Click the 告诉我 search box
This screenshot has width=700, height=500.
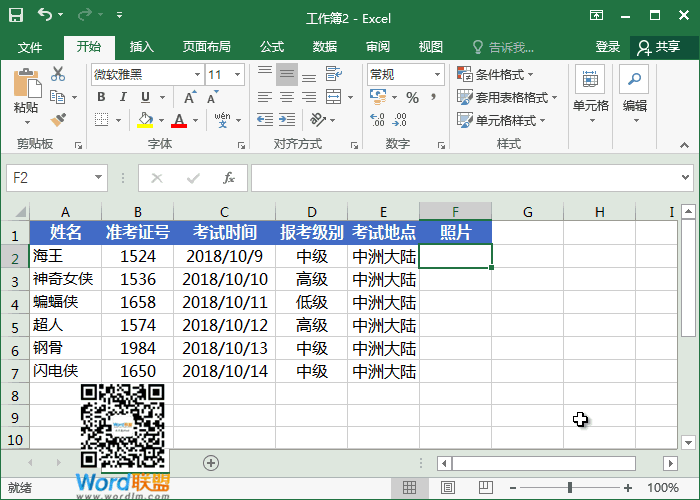(504, 47)
